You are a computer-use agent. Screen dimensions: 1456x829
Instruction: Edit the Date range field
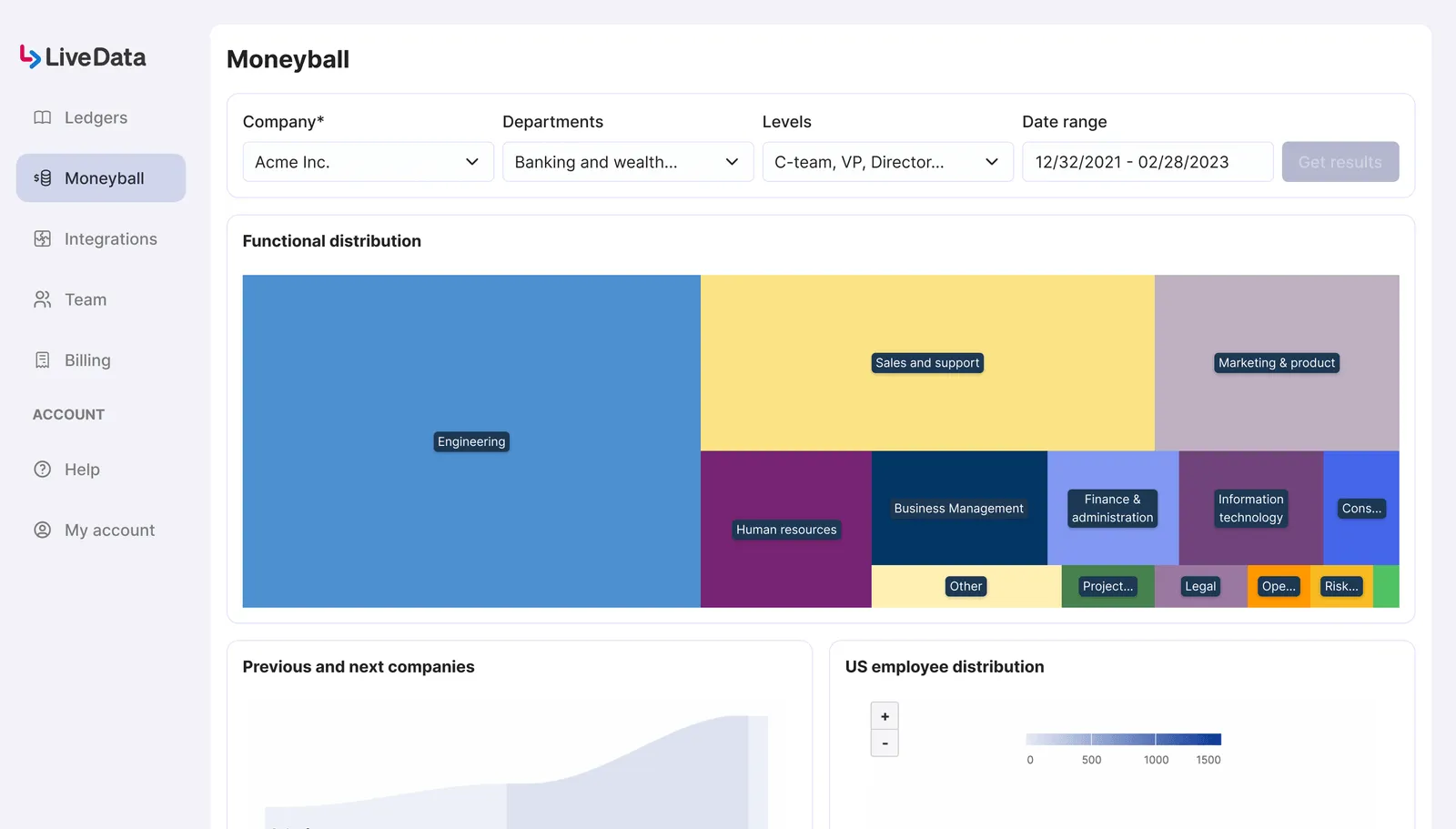(1147, 162)
